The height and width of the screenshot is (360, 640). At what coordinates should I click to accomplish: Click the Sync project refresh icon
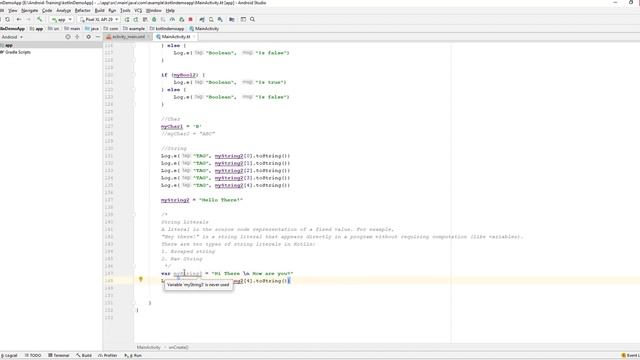[7, 19]
